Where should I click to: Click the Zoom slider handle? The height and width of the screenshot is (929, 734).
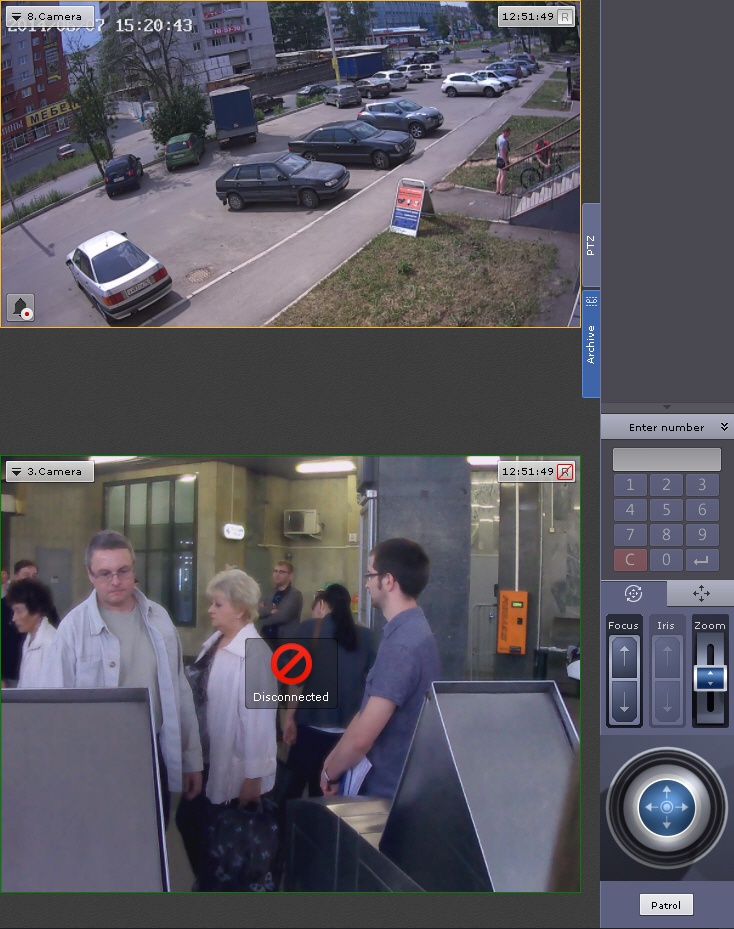(710, 678)
